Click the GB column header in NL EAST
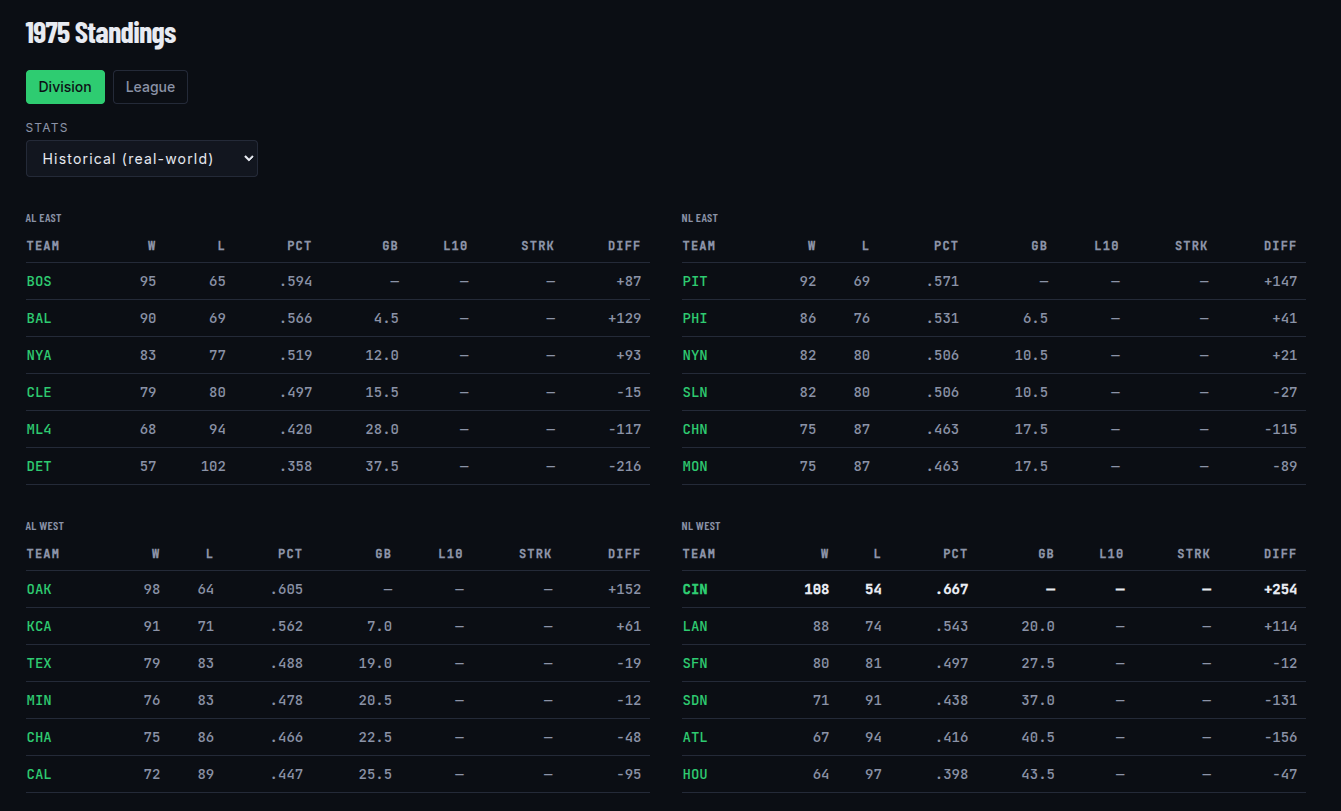1341x811 pixels. [1039, 246]
